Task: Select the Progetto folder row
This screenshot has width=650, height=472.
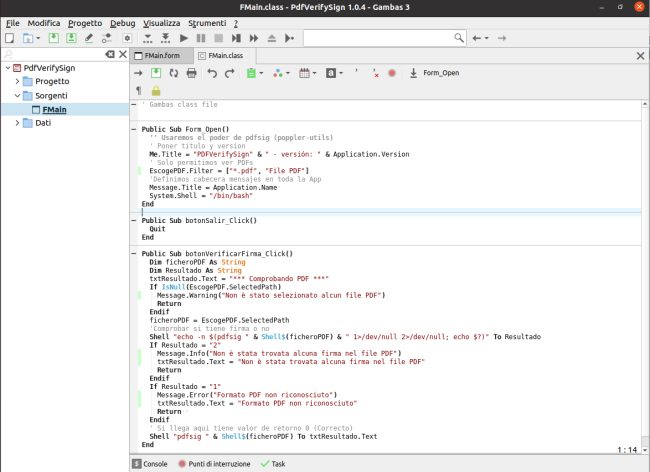Action: [x=65, y=81]
